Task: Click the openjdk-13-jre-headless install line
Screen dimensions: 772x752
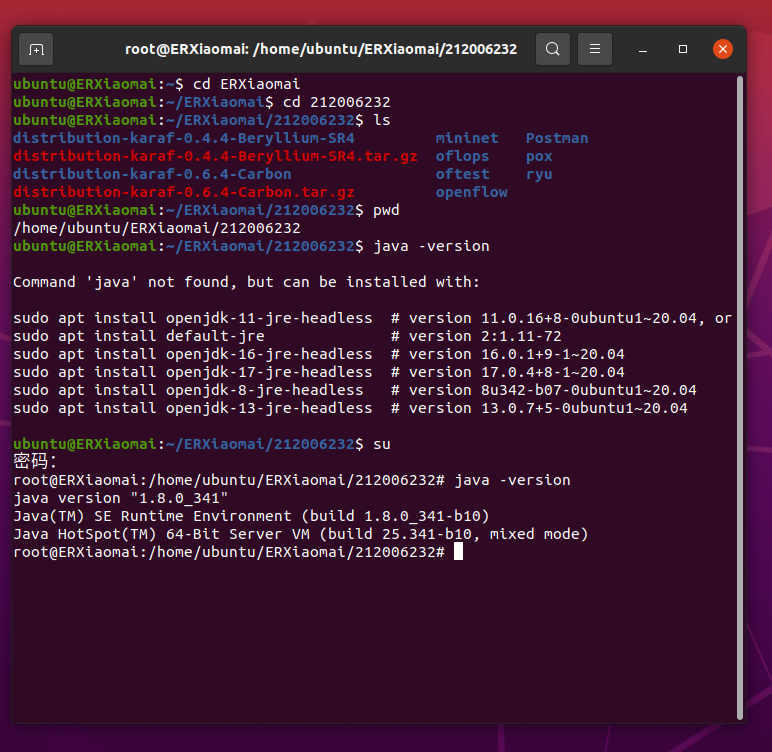Action: coord(350,408)
